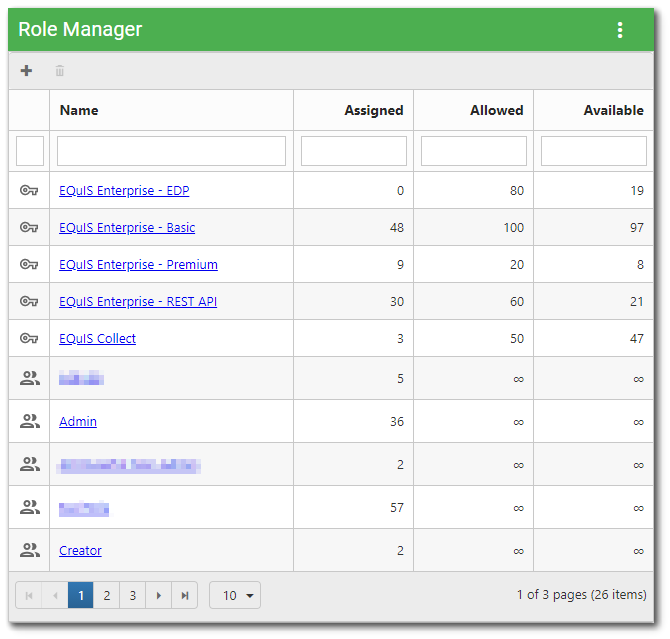Image resolution: width=670 pixels, height=639 pixels.
Task: Click key icon beside EQuIS Enterprise - EDP
Action: tap(29, 190)
